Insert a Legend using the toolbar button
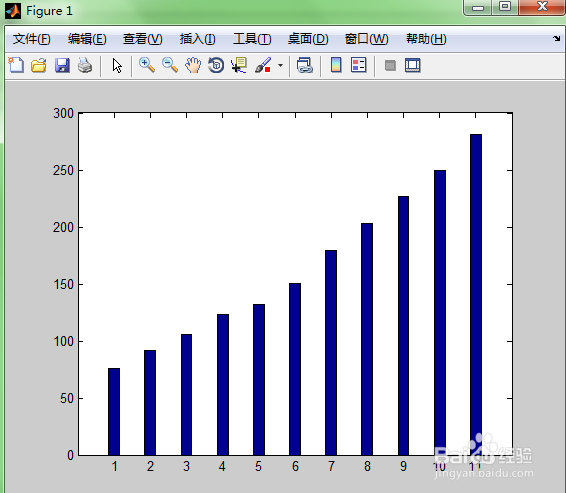This screenshot has width=566, height=493. tap(359, 65)
